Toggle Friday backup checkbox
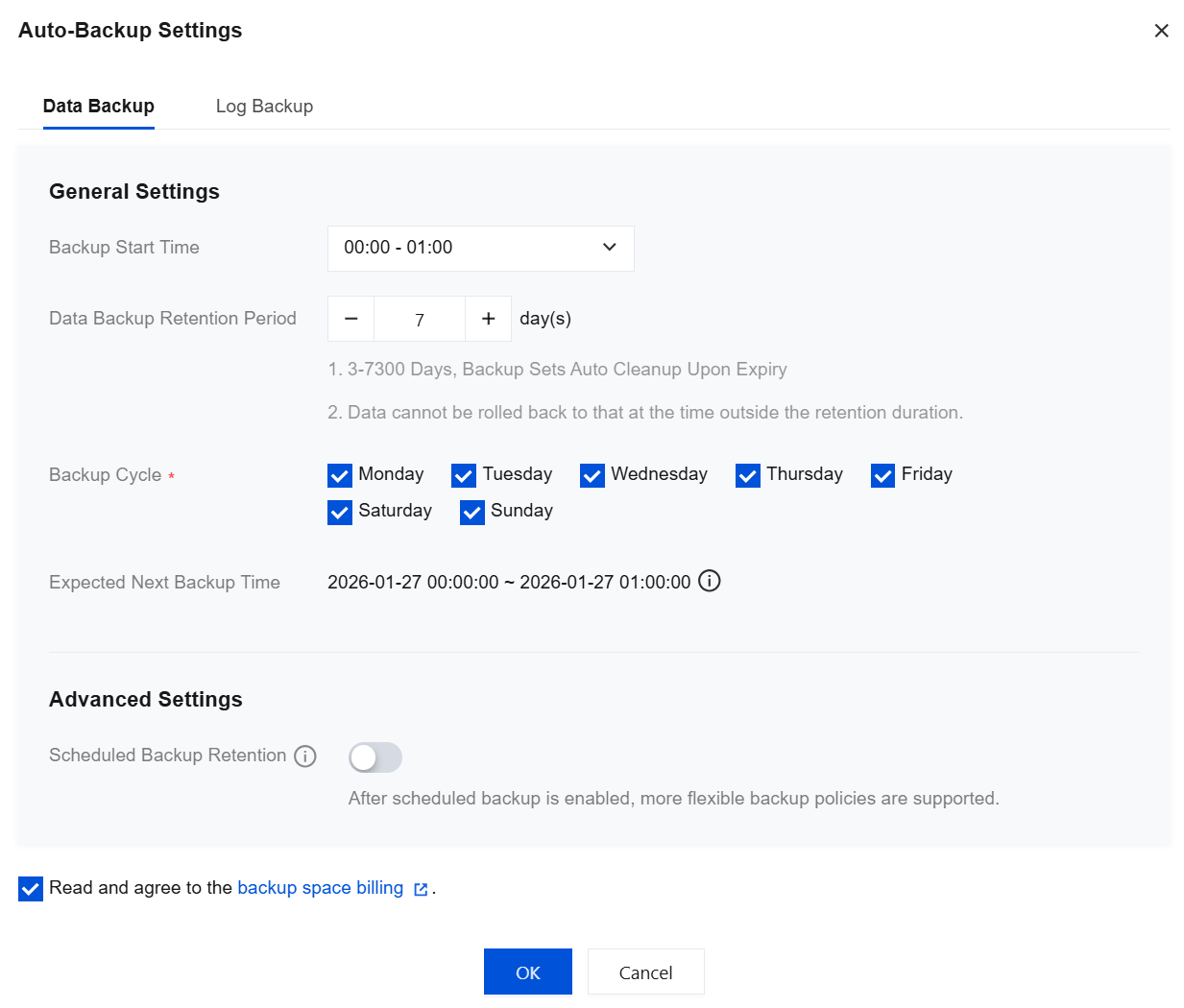 click(x=883, y=476)
